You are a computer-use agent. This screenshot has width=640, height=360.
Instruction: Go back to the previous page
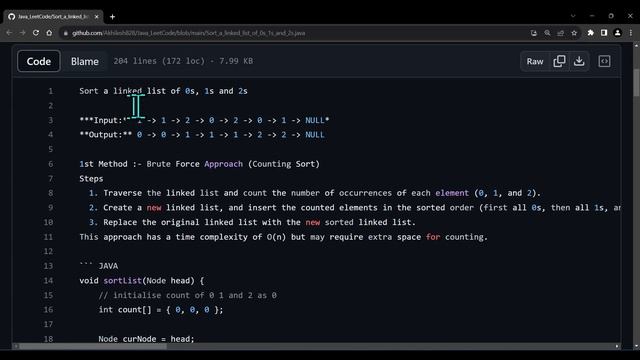tap(9, 33)
